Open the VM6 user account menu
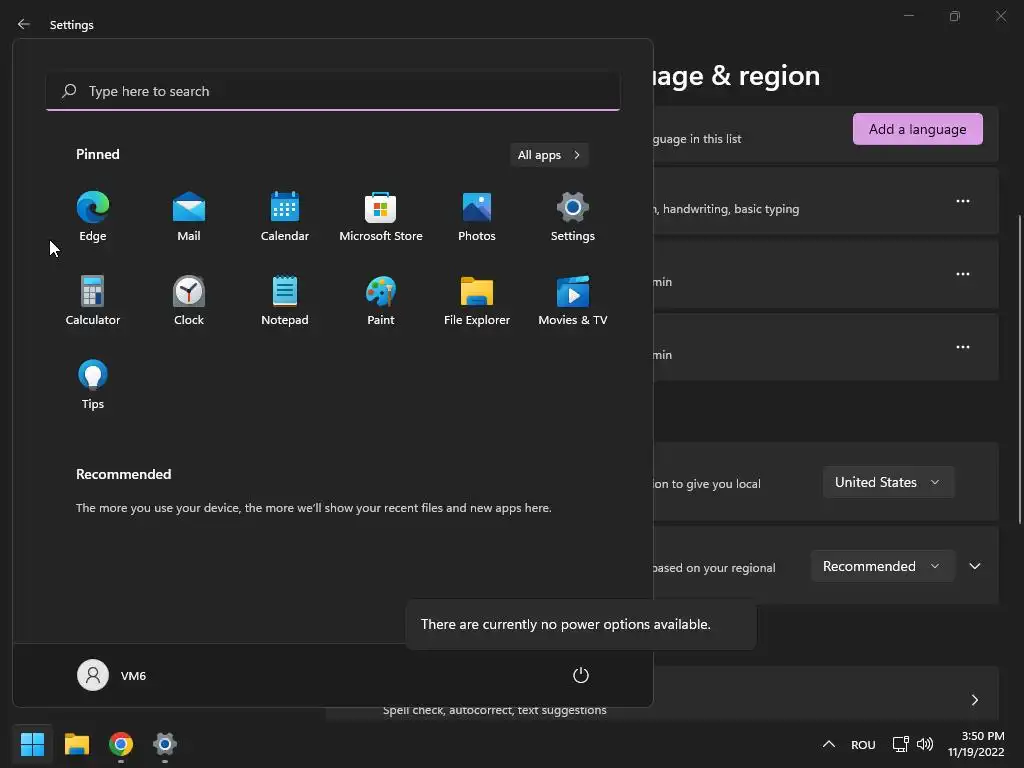Viewport: 1024px width, 768px height. point(112,675)
